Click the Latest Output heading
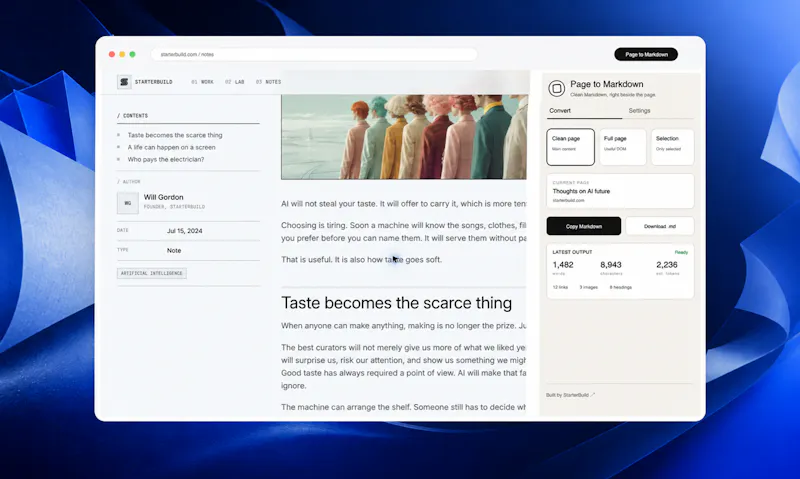Viewport: 800px width, 479px height. [572, 252]
